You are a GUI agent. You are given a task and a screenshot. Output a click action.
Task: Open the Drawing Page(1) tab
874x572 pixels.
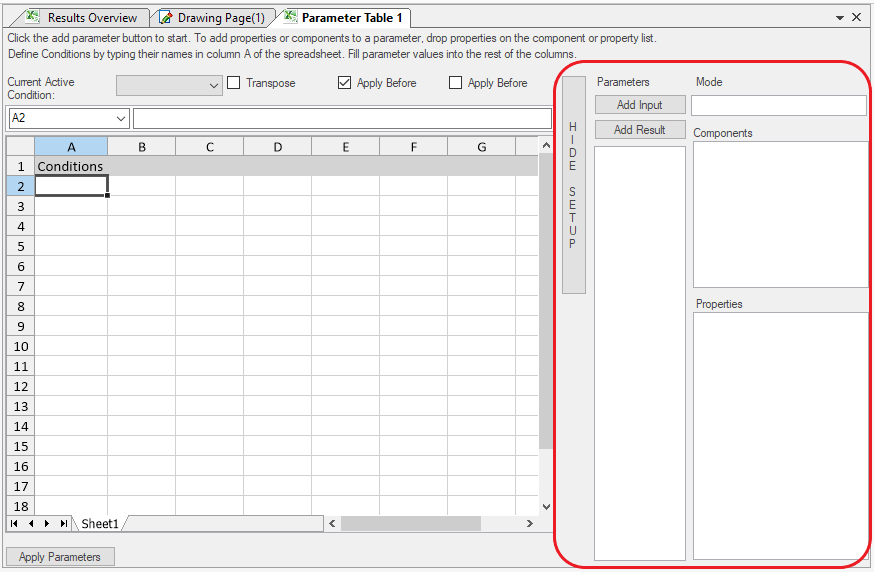coord(213,18)
